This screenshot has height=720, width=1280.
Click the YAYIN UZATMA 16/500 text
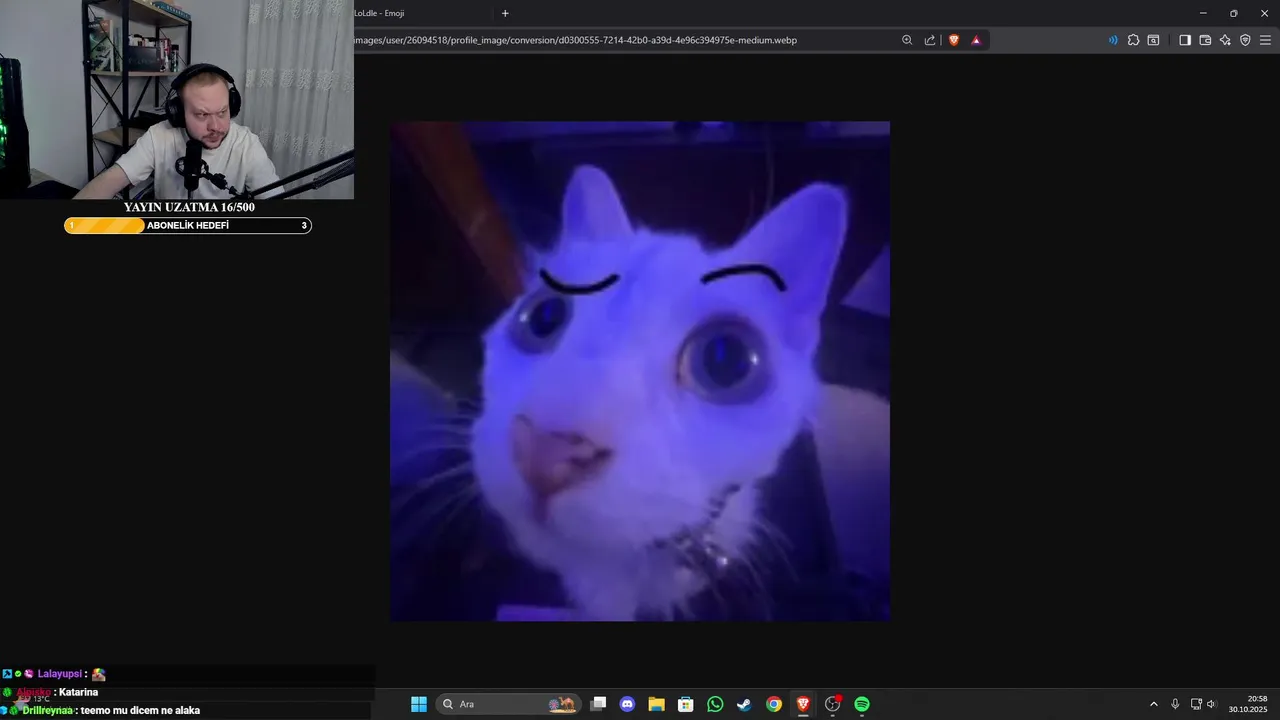[x=189, y=207]
